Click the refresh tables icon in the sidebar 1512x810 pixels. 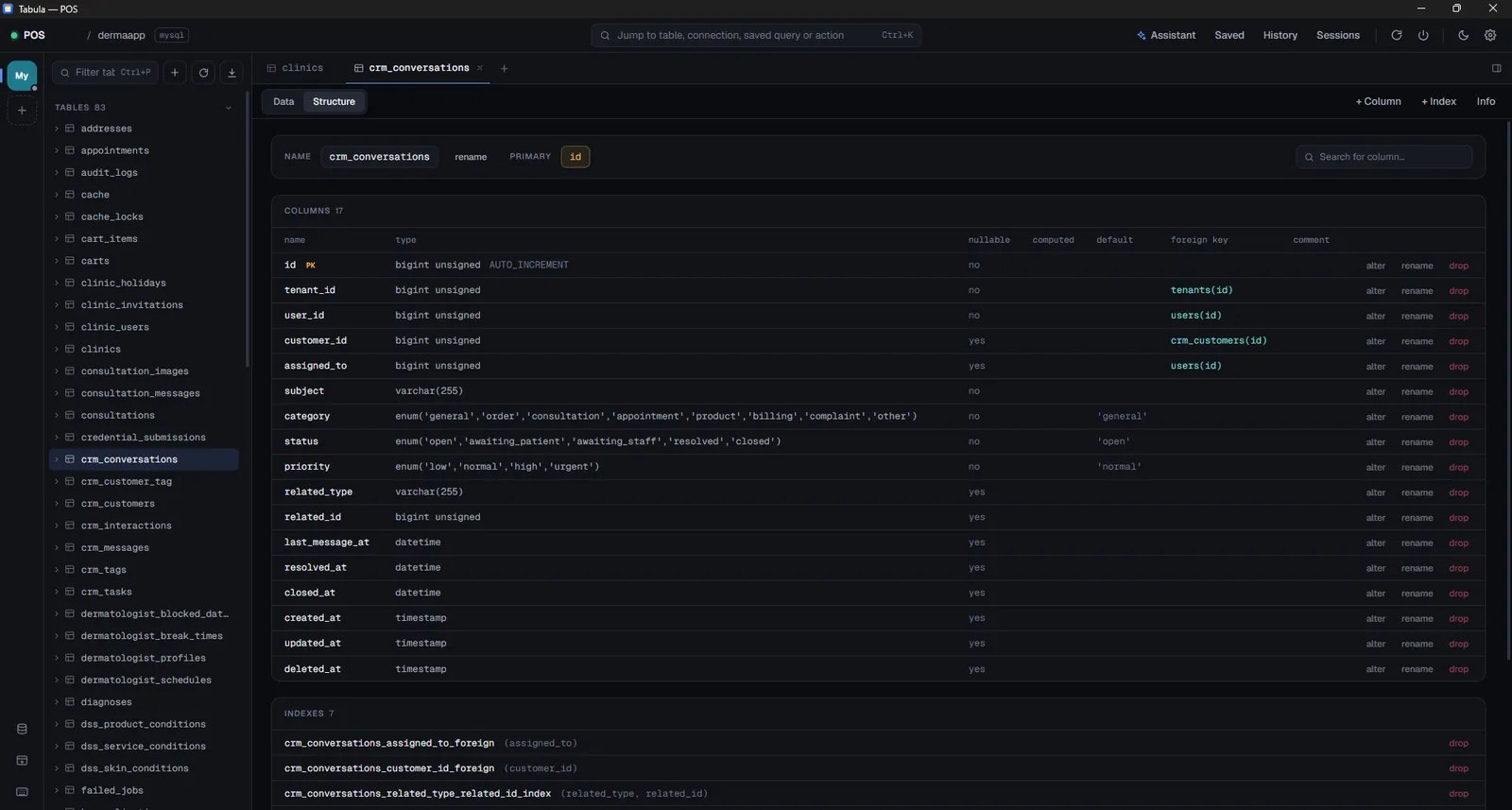[203, 73]
